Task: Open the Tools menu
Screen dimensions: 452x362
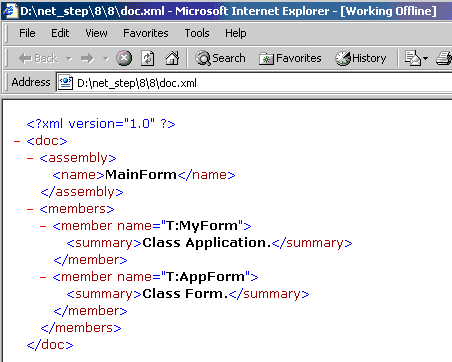Action: (197, 33)
